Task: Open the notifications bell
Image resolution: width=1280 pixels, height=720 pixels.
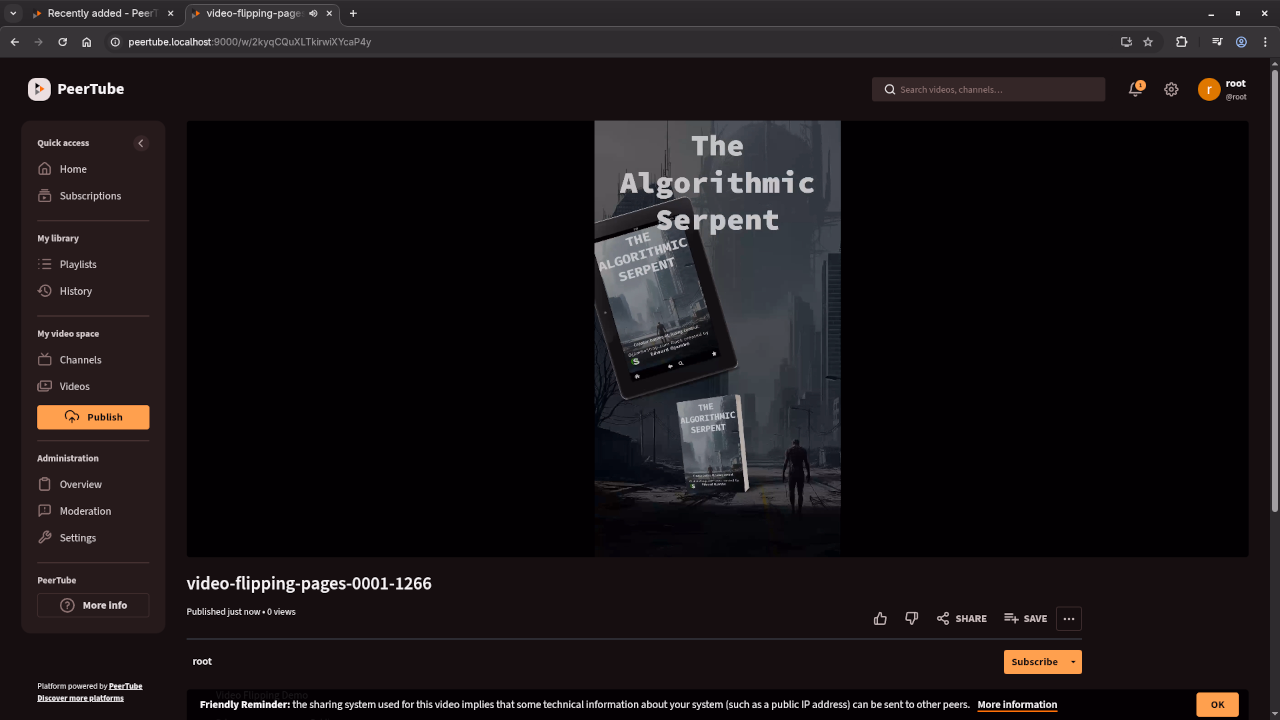Action: pos(1135,89)
